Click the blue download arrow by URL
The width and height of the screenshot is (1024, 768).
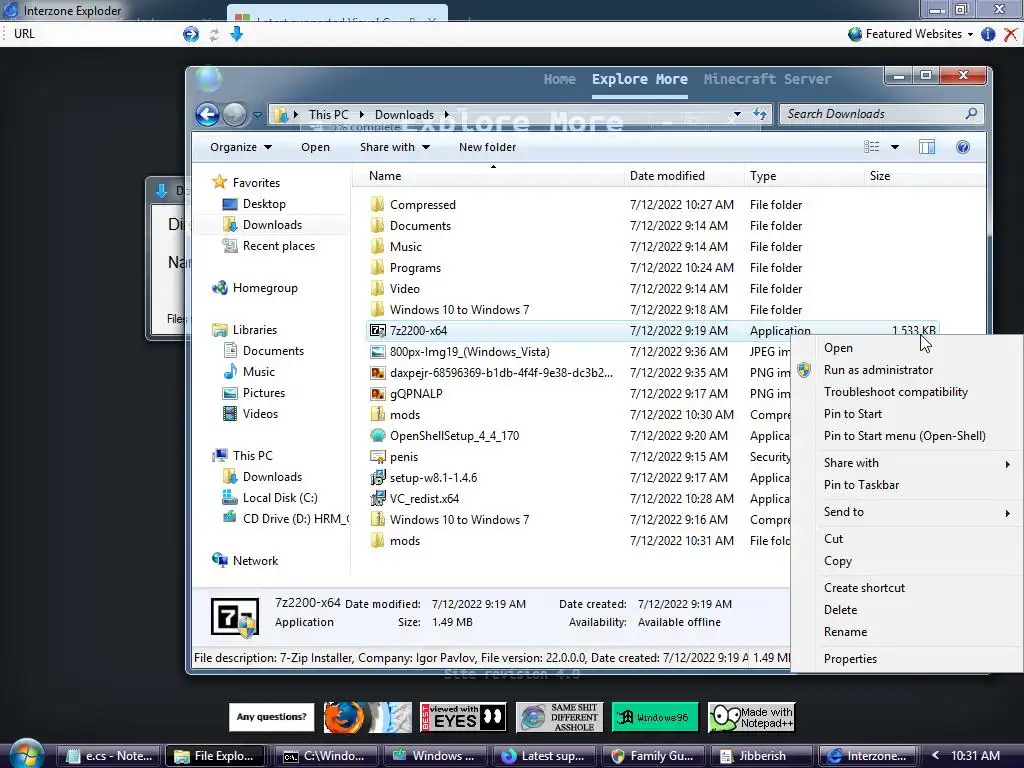236,34
